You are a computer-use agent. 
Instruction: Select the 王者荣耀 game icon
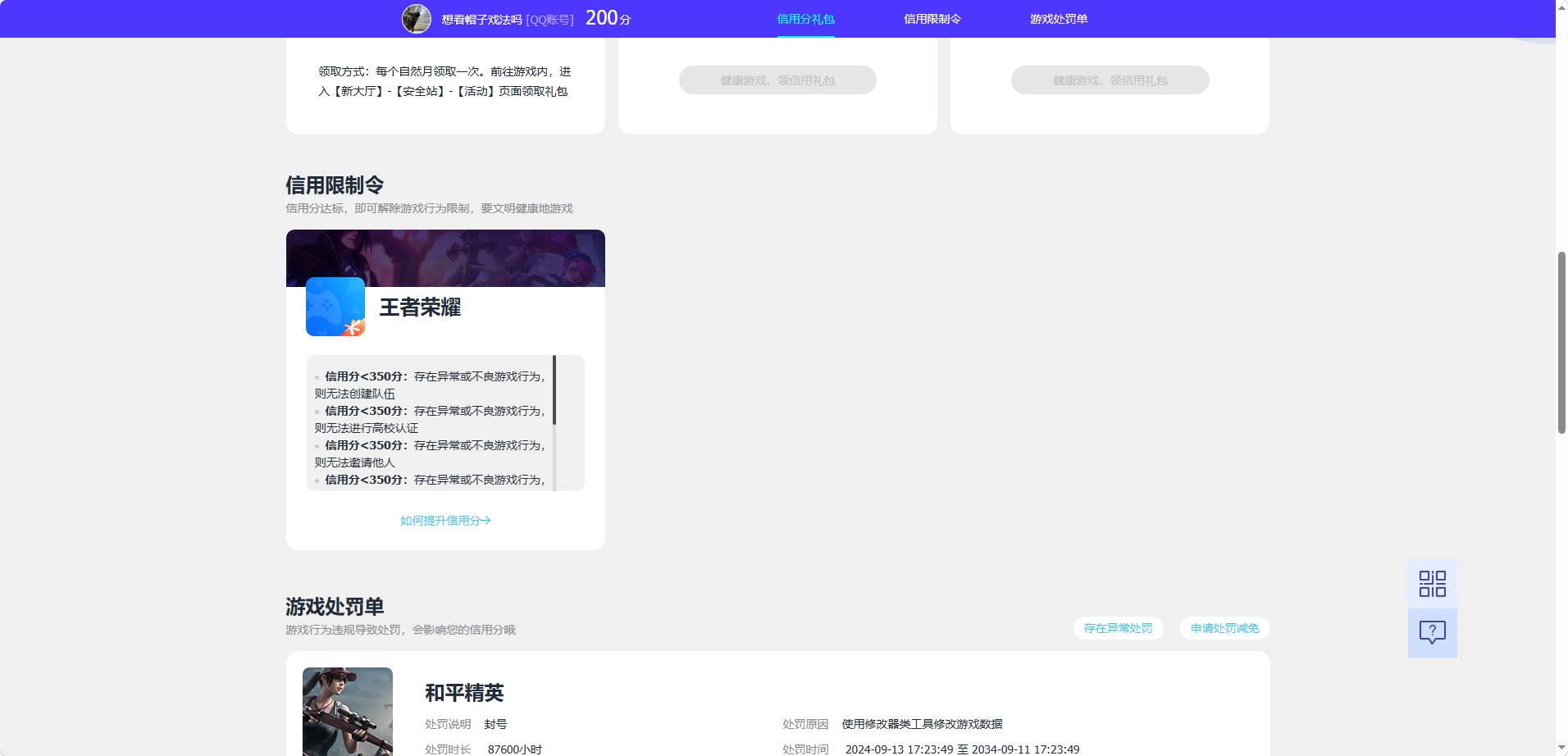(335, 307)
